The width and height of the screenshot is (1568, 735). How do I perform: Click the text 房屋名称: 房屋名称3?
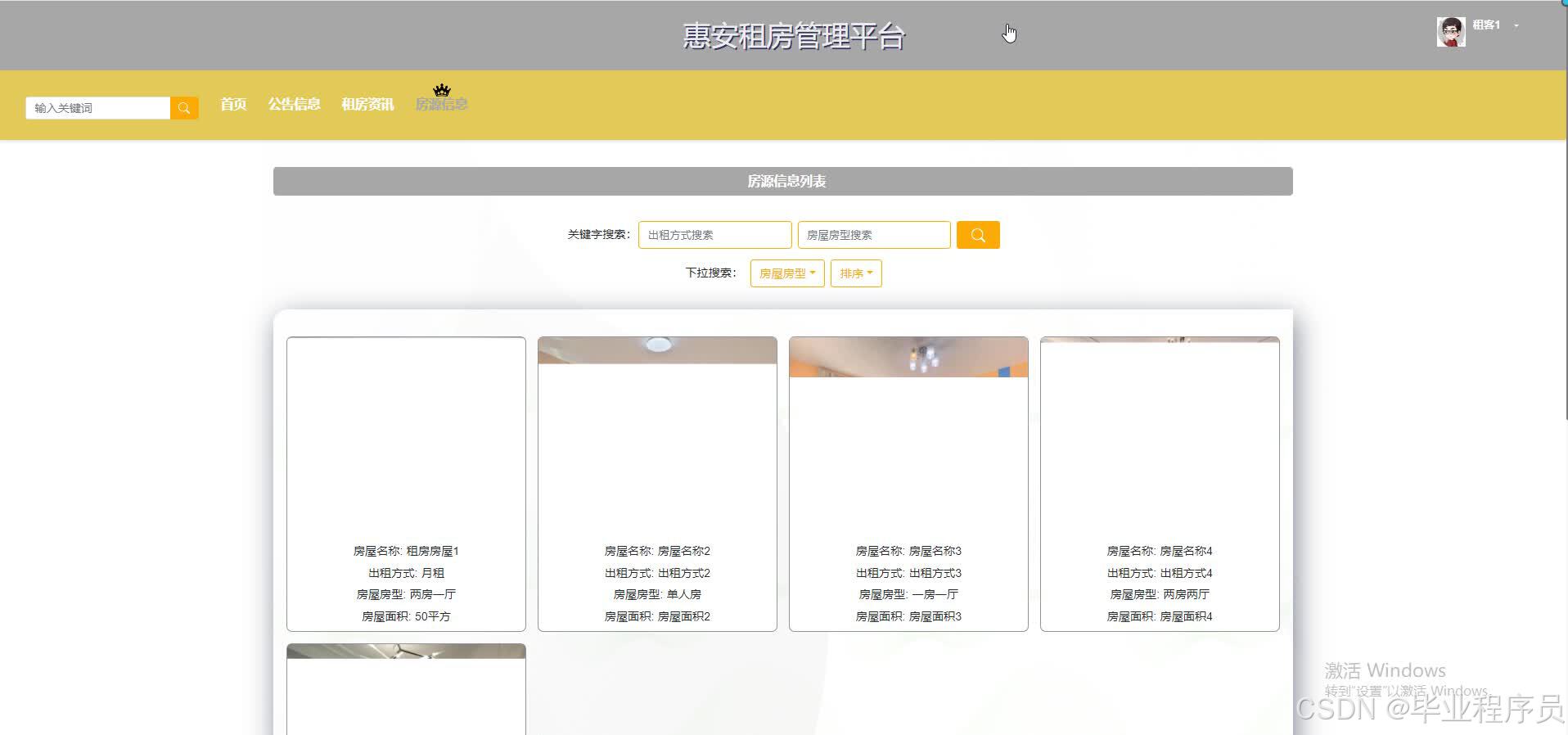[x=908, y=551]
